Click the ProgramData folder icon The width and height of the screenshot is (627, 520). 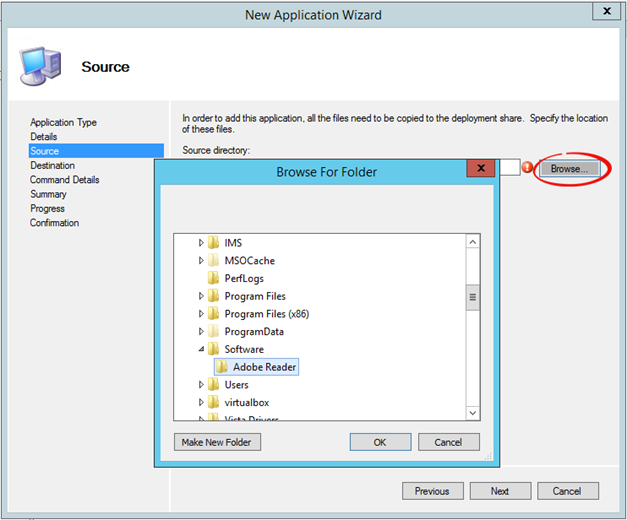point(213,331)
